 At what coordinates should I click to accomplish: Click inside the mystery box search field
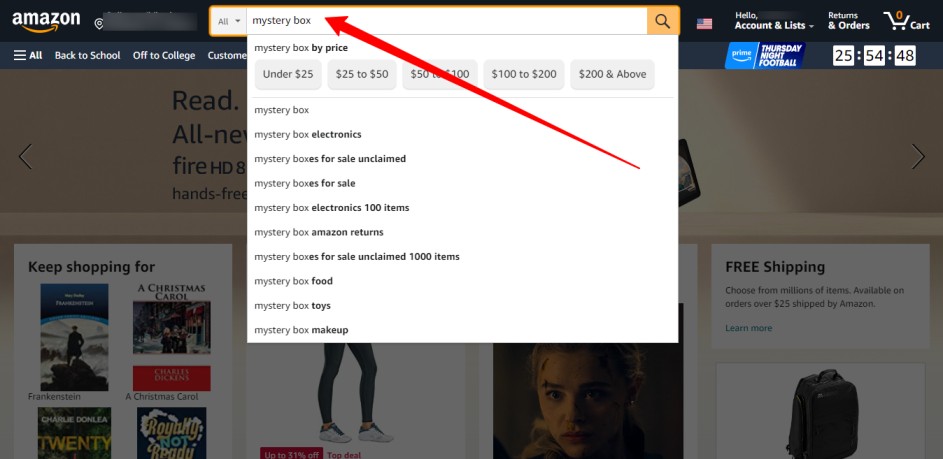pos(446,21)
